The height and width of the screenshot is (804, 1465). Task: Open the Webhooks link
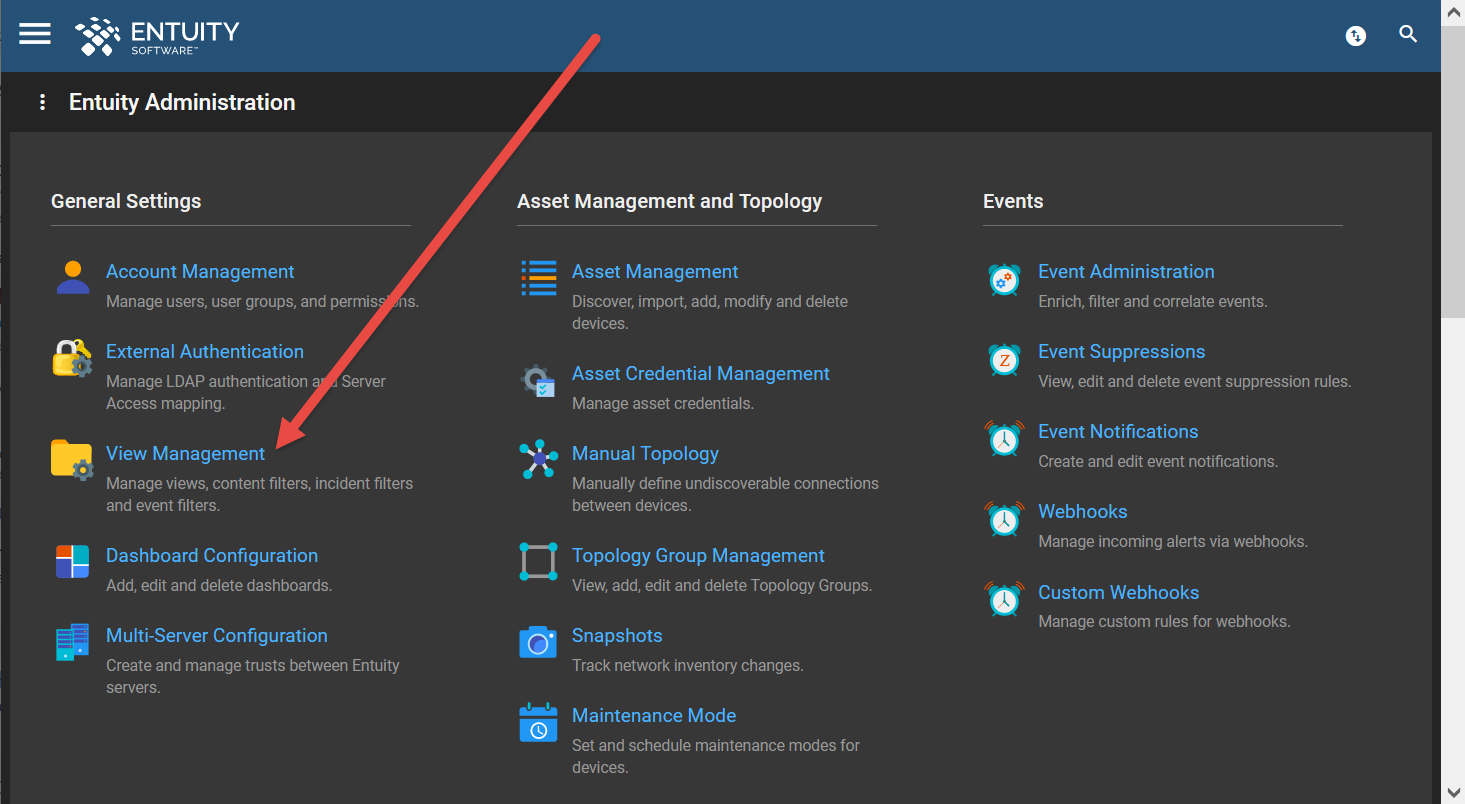pos(1083,512)
